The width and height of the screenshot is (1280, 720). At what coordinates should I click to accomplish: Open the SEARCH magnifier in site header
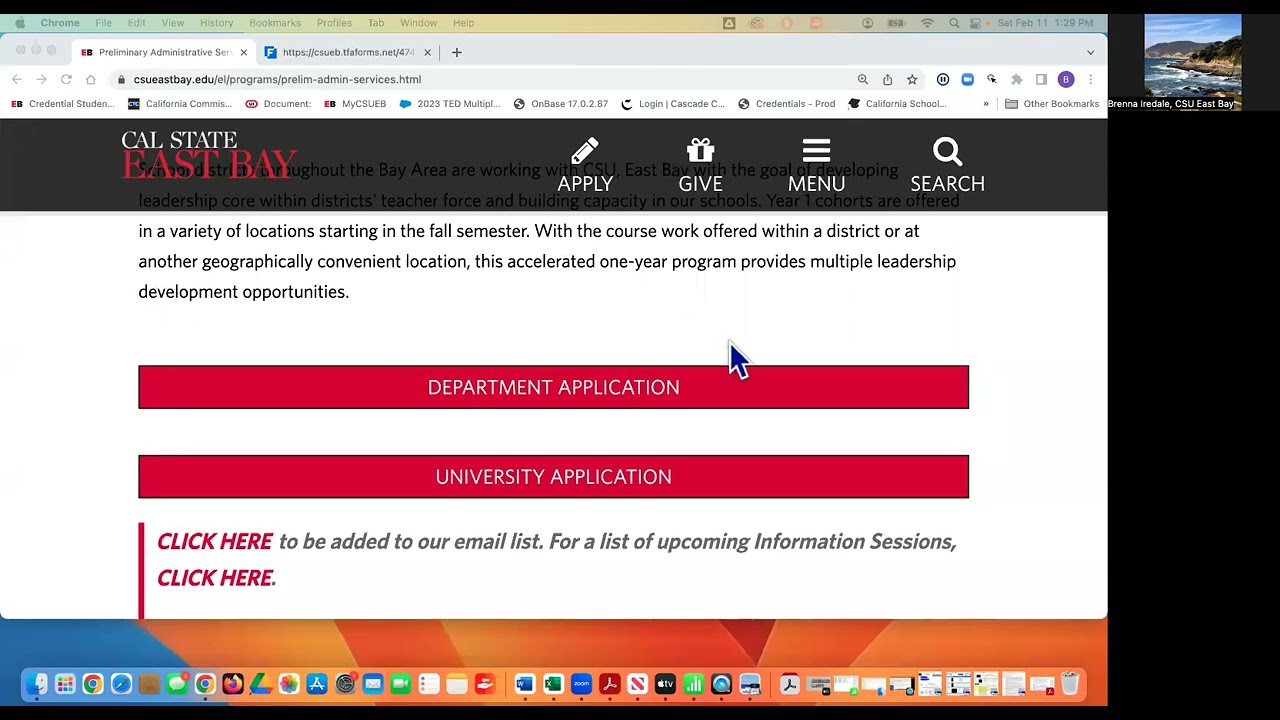pos(947,165)
